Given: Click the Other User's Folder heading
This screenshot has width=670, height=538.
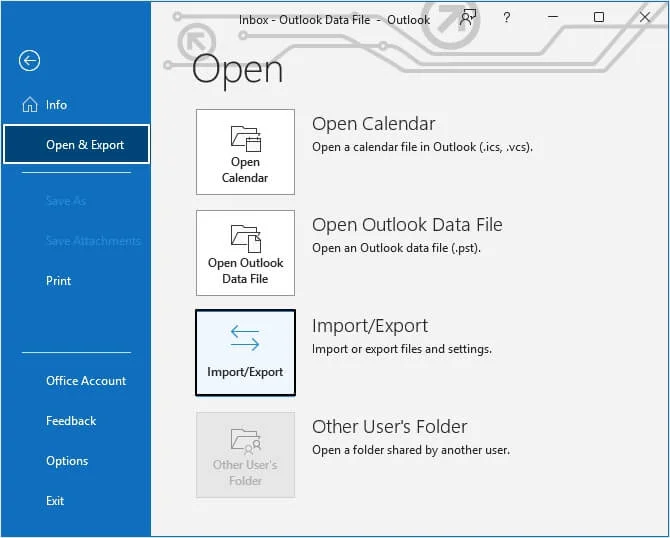Looking at the screenshot, I should tap(390, 427).
